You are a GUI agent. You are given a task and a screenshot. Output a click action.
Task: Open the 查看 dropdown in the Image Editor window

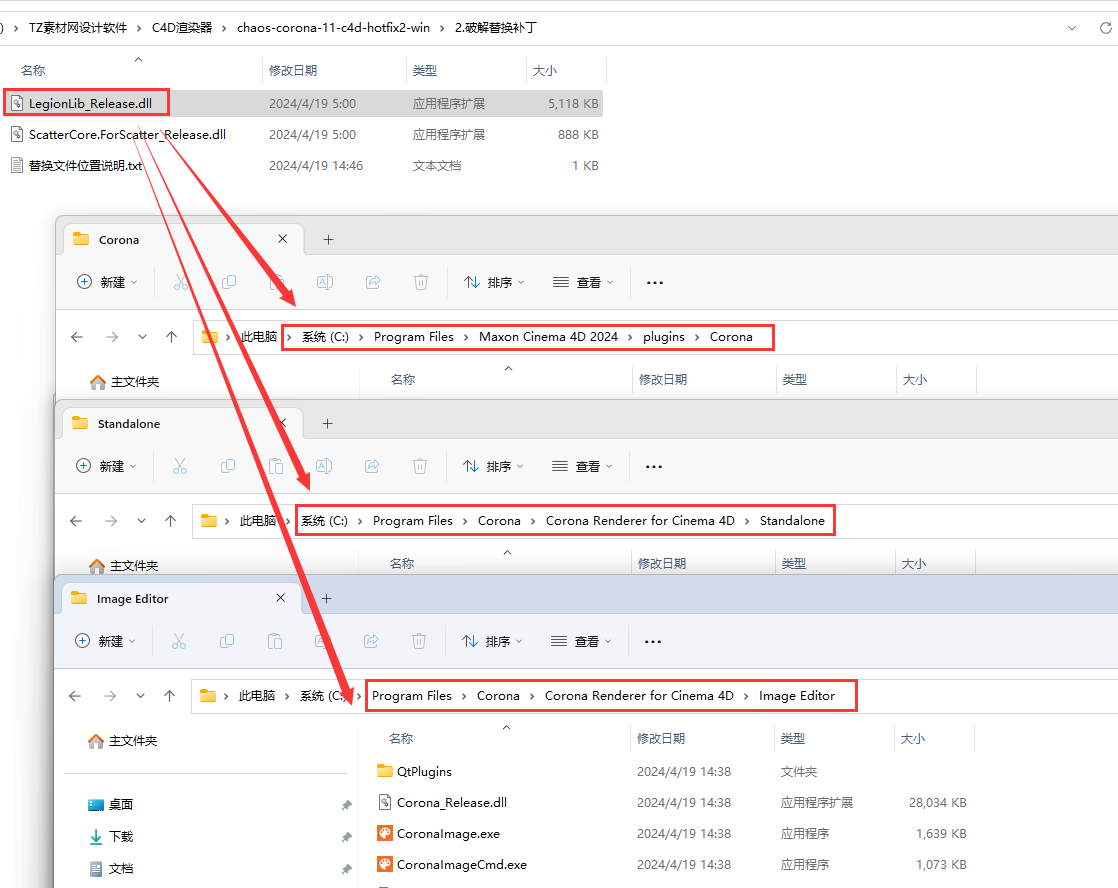coord(581,641)
